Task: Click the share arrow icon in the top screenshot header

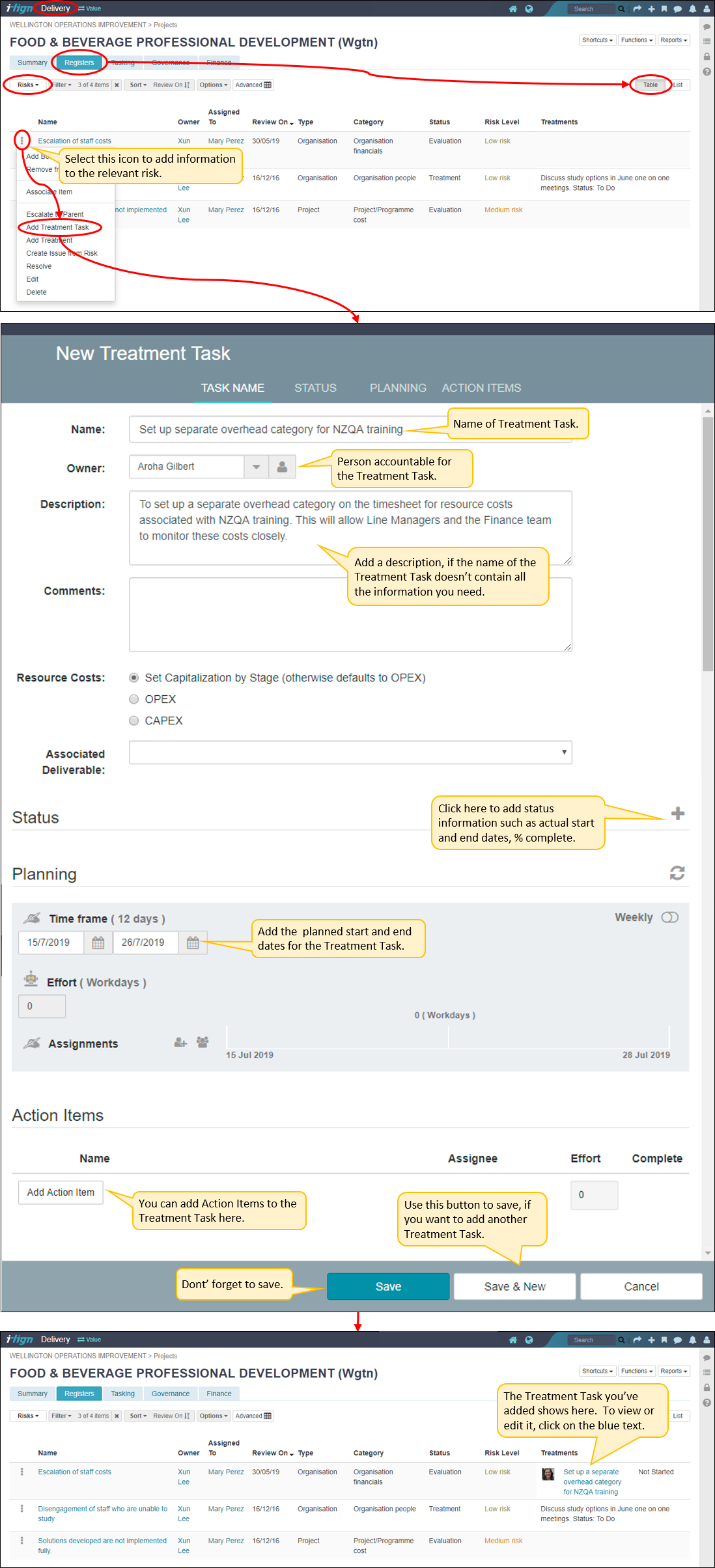Action: 637,9
